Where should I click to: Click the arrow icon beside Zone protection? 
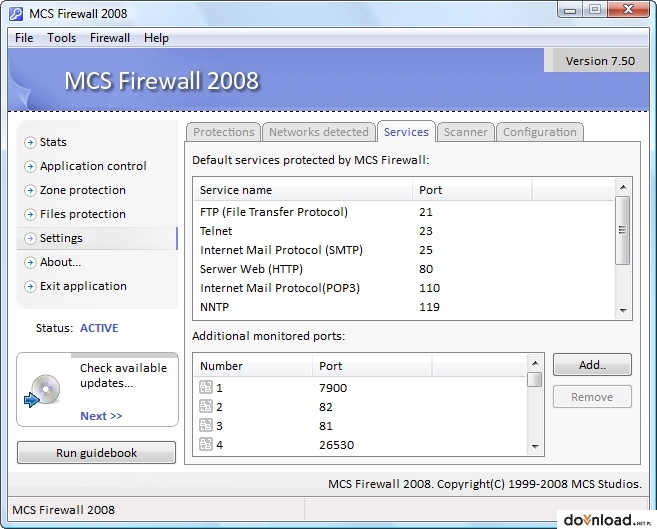coord(30,191)
